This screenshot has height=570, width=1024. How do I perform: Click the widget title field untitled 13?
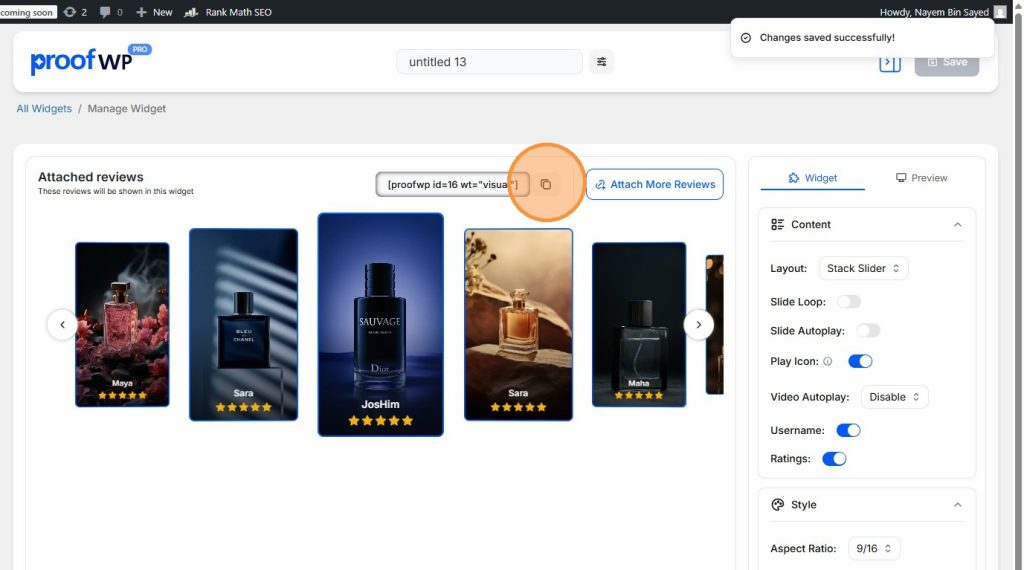(x=489, y=62)
